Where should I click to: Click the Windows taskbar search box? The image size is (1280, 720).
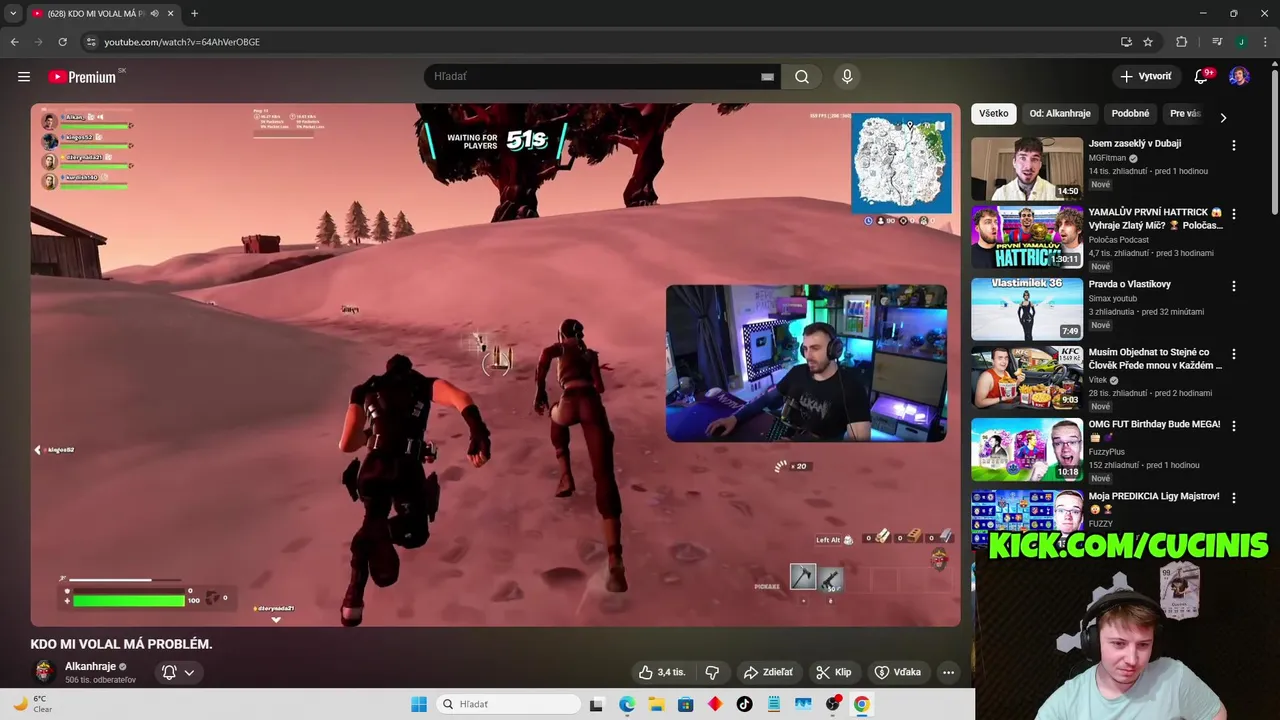coord(510,704)
